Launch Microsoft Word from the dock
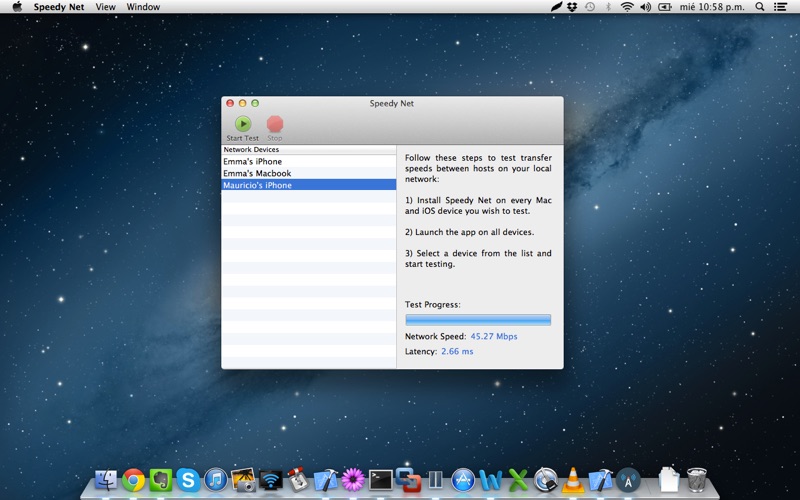 pos(490,480)
